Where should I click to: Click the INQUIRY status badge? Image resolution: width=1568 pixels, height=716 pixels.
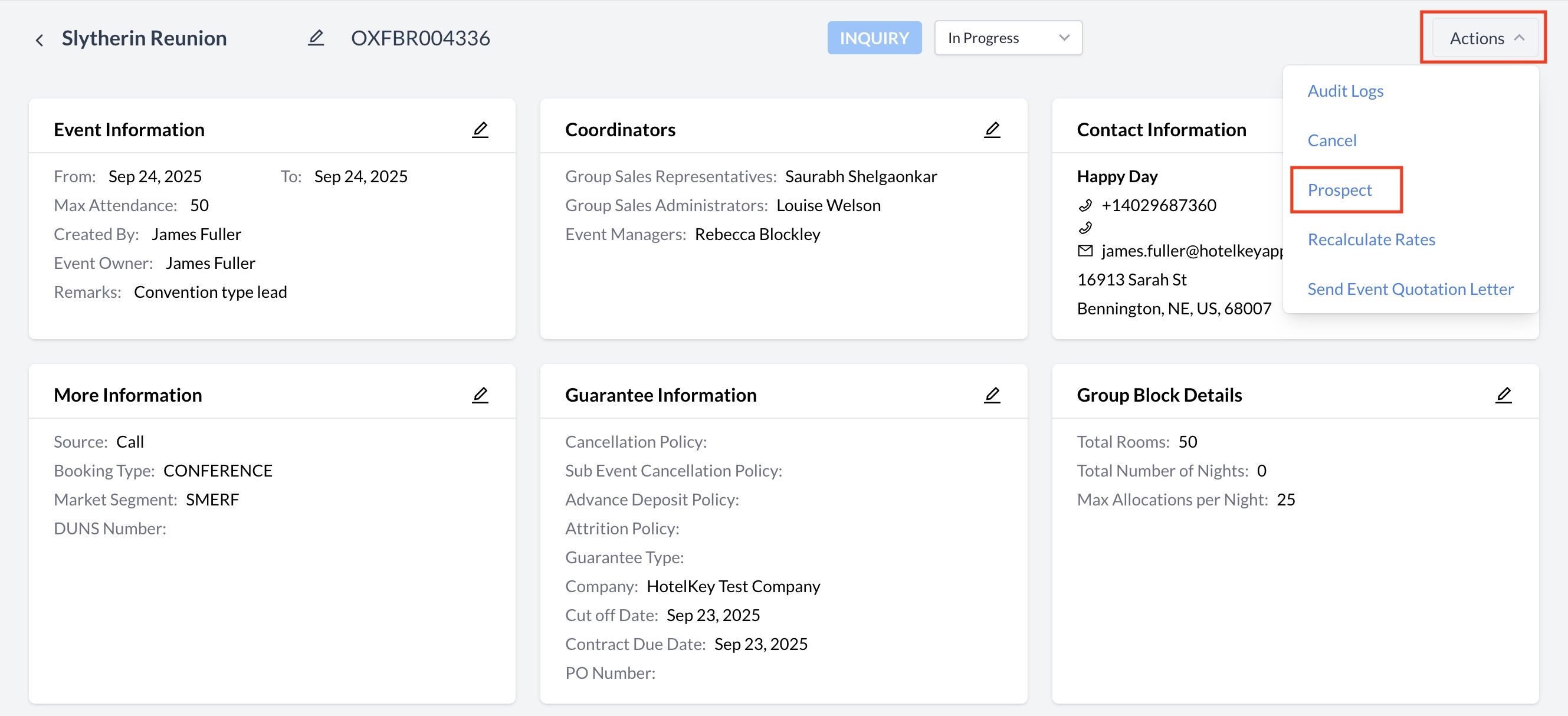pyautogui.click(x=874, y=38)
